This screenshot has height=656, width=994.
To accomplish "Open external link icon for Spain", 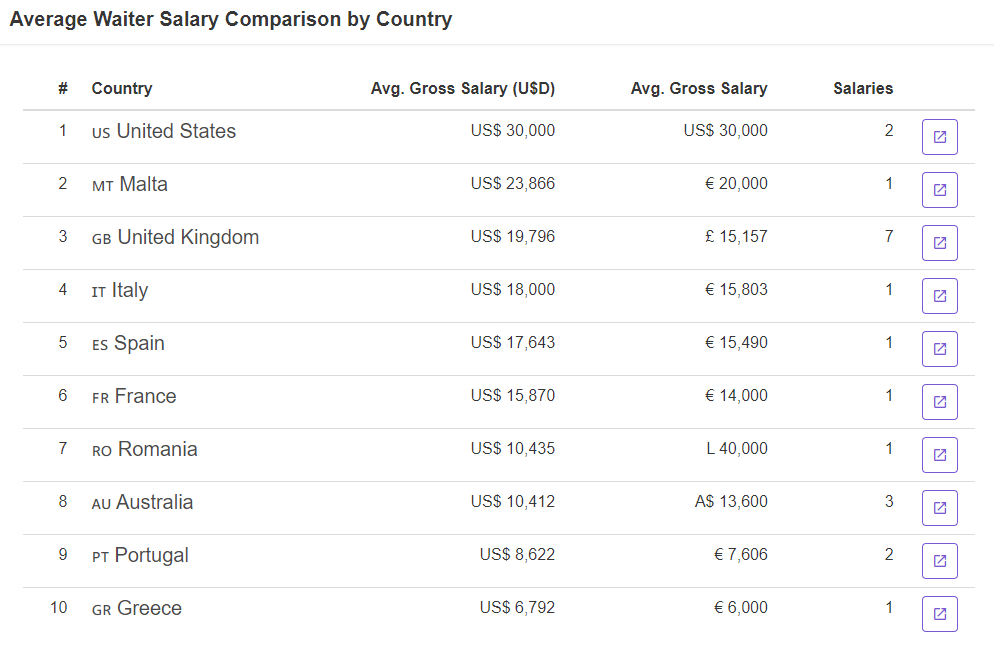I will tap(939, 349).
